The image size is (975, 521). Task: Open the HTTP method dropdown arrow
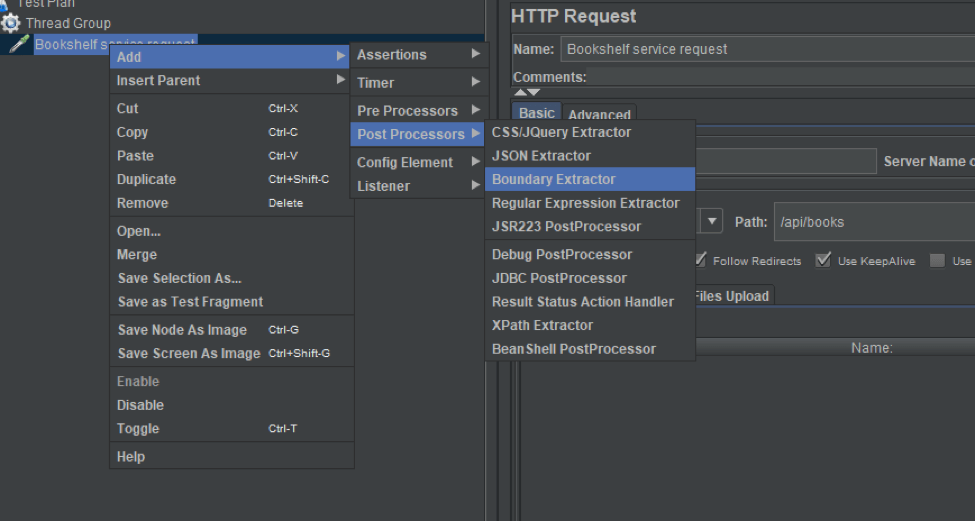(x=712, y=221)
